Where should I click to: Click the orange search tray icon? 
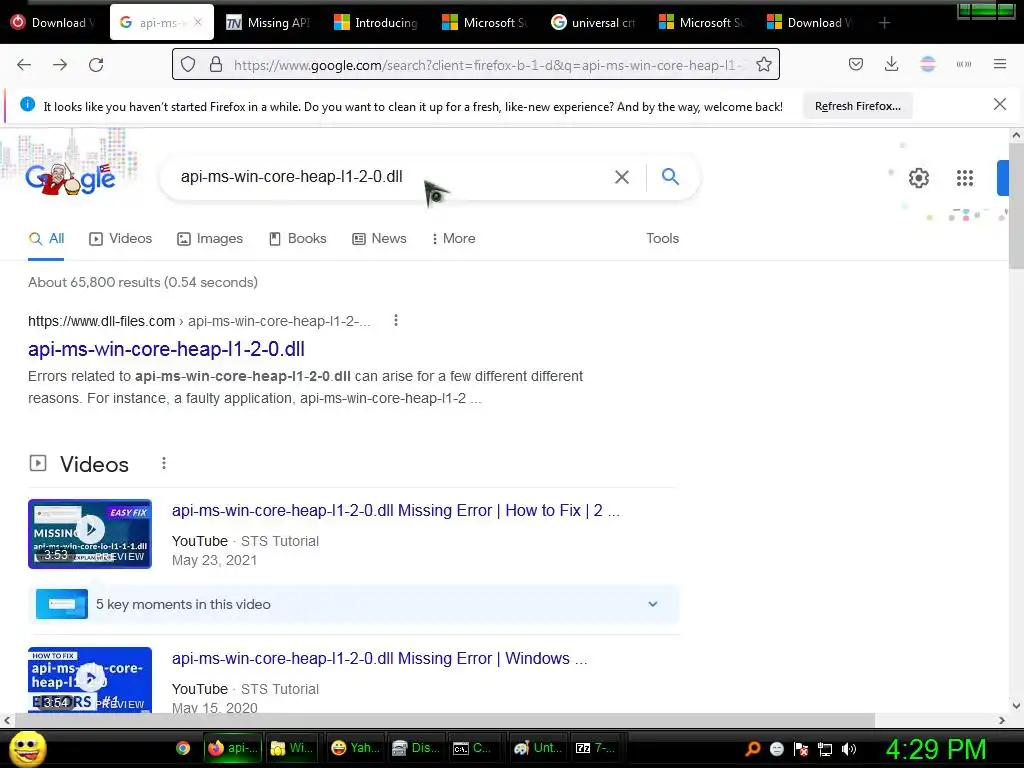(x=753, y=749)
